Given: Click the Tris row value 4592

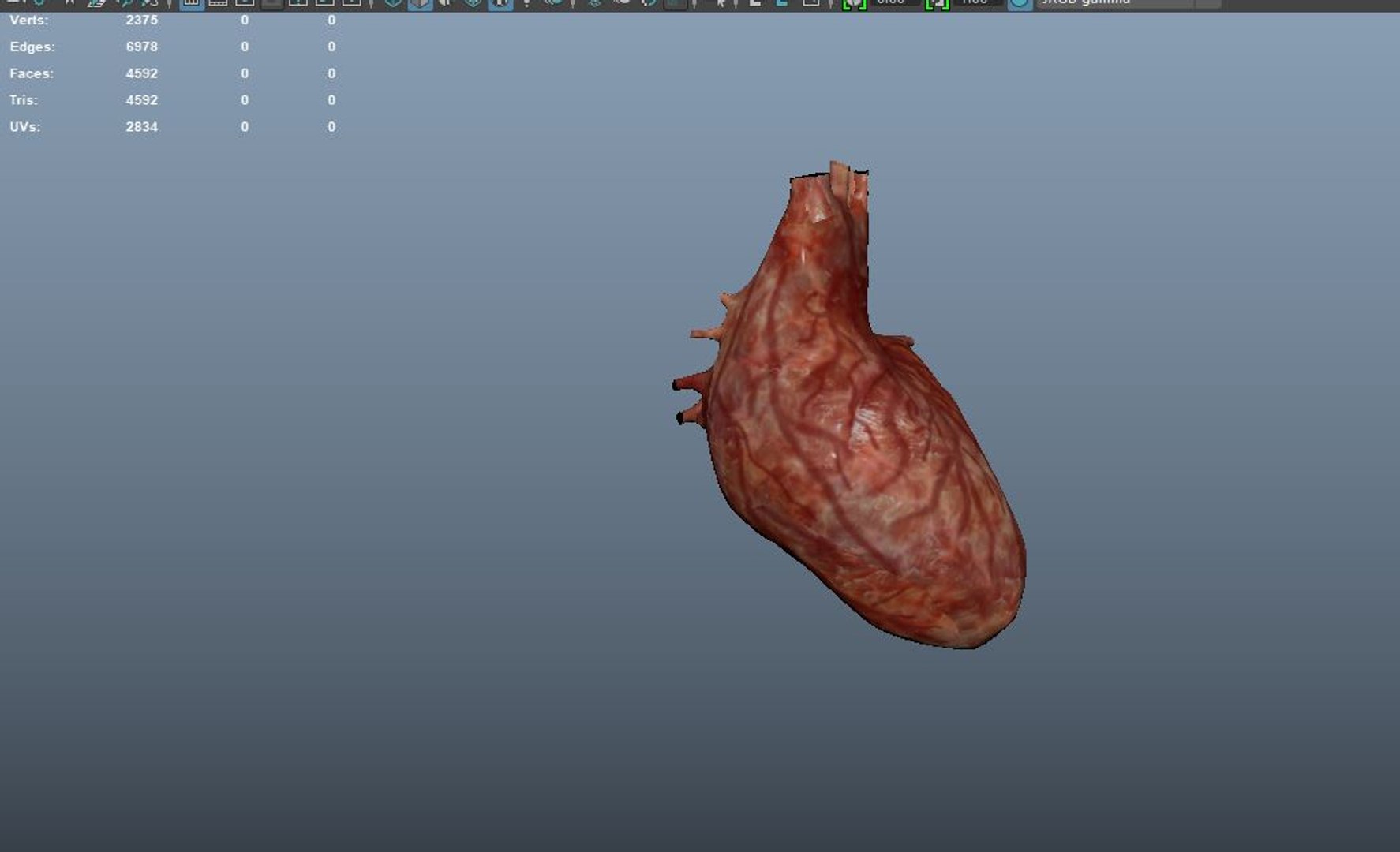Looking at the screenshot, I should [142, 100].
